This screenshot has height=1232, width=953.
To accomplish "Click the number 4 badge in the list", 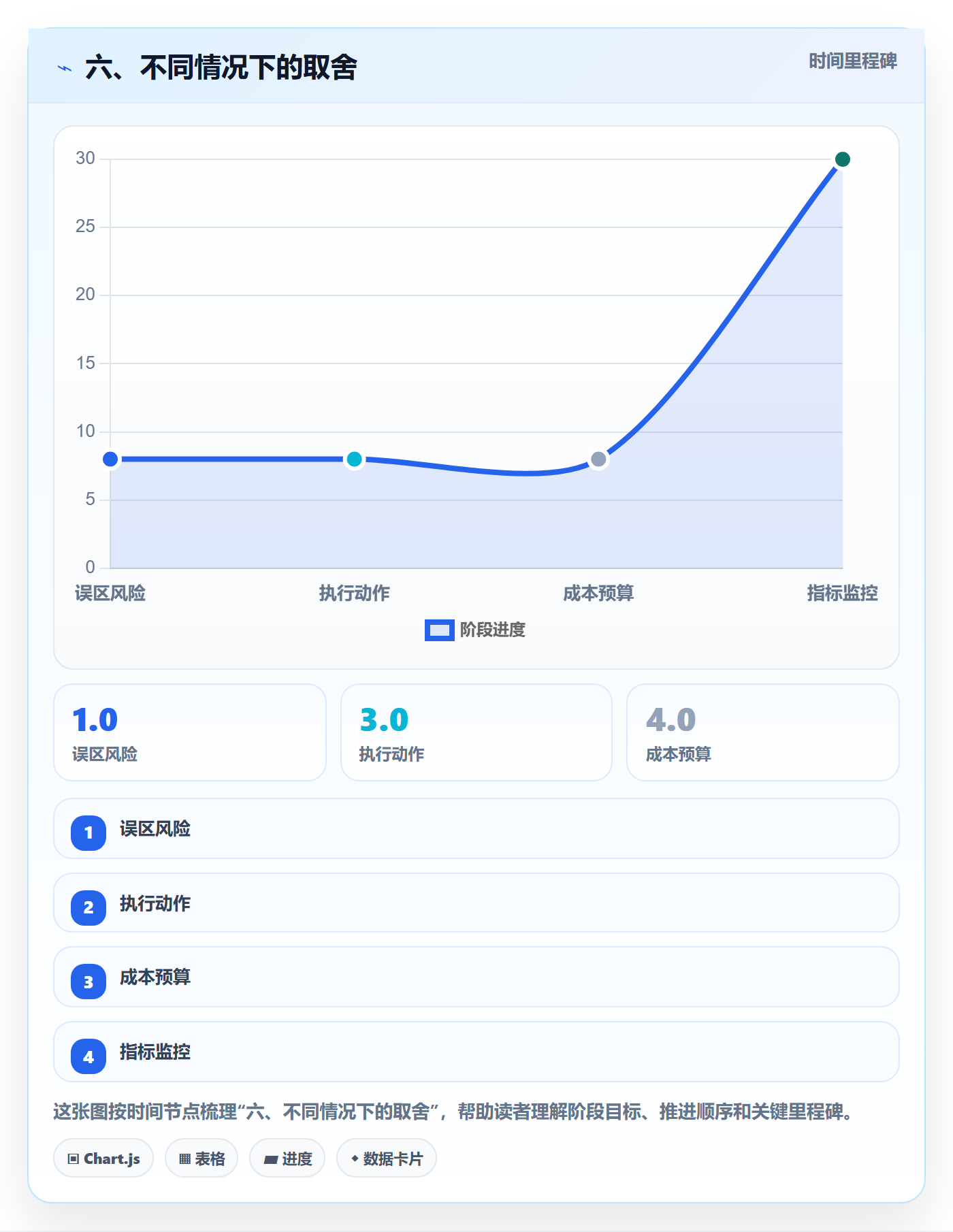I will (x=88, y=1056).
